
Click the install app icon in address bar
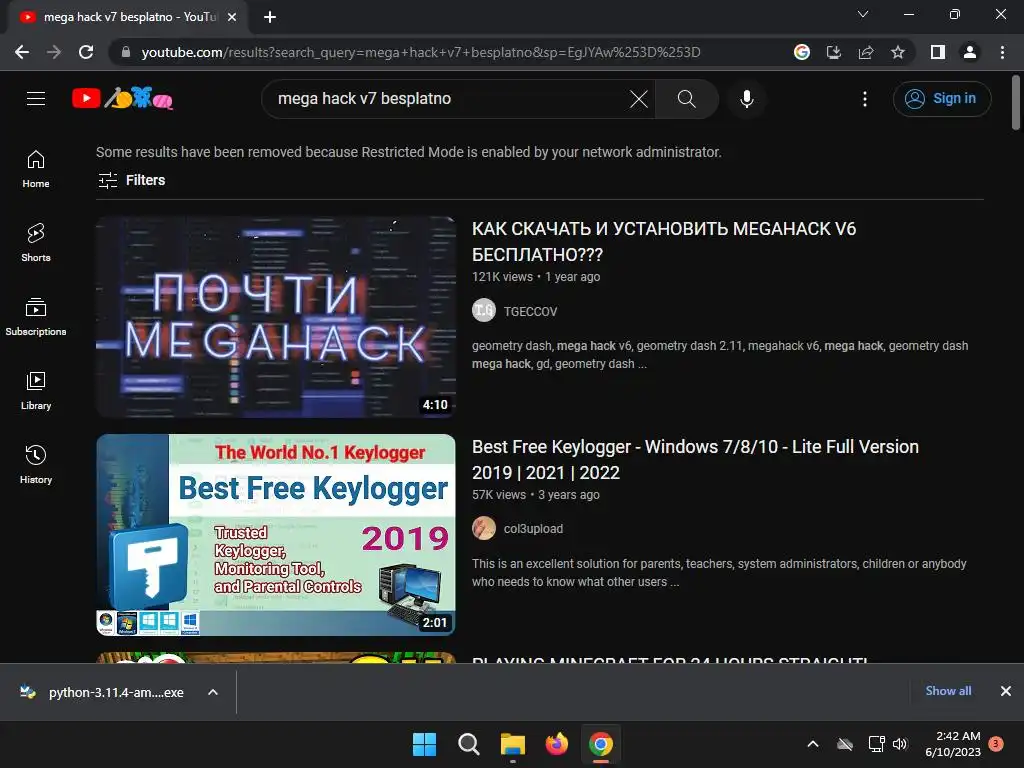point(833,52)
